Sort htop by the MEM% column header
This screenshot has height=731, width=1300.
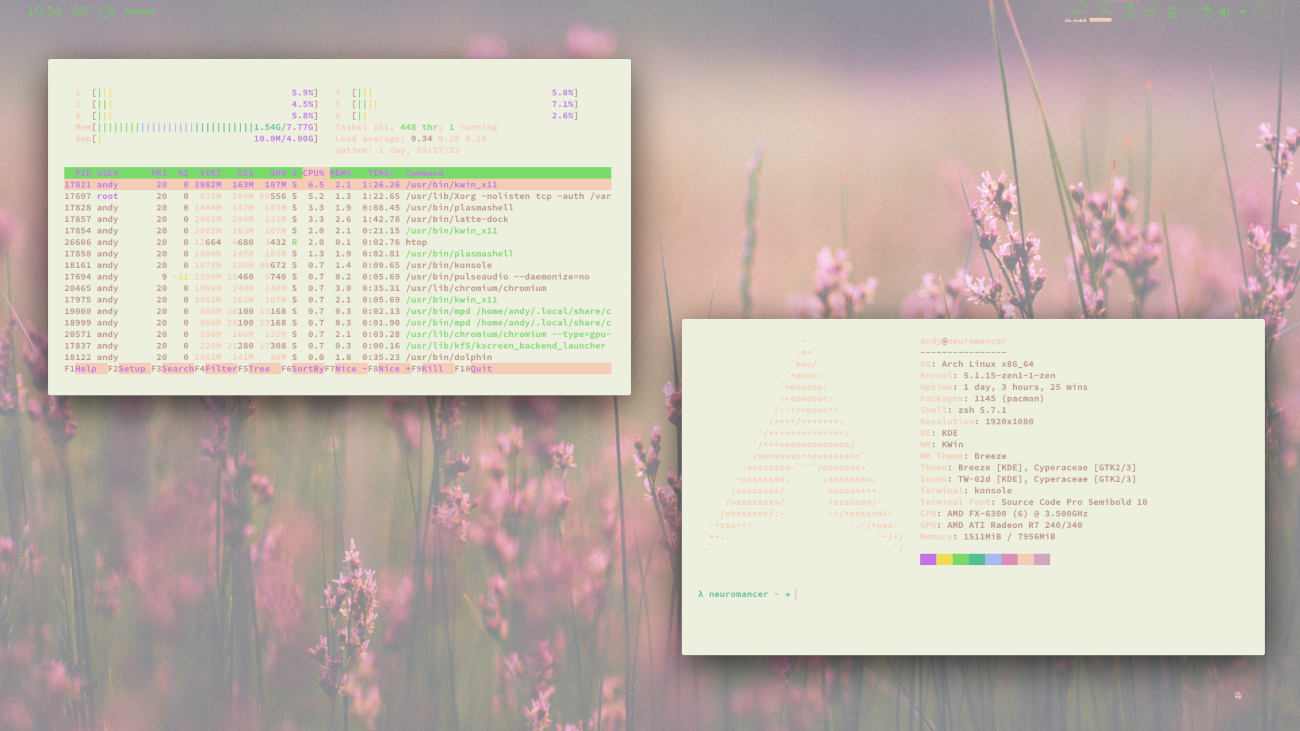[341, 173]
